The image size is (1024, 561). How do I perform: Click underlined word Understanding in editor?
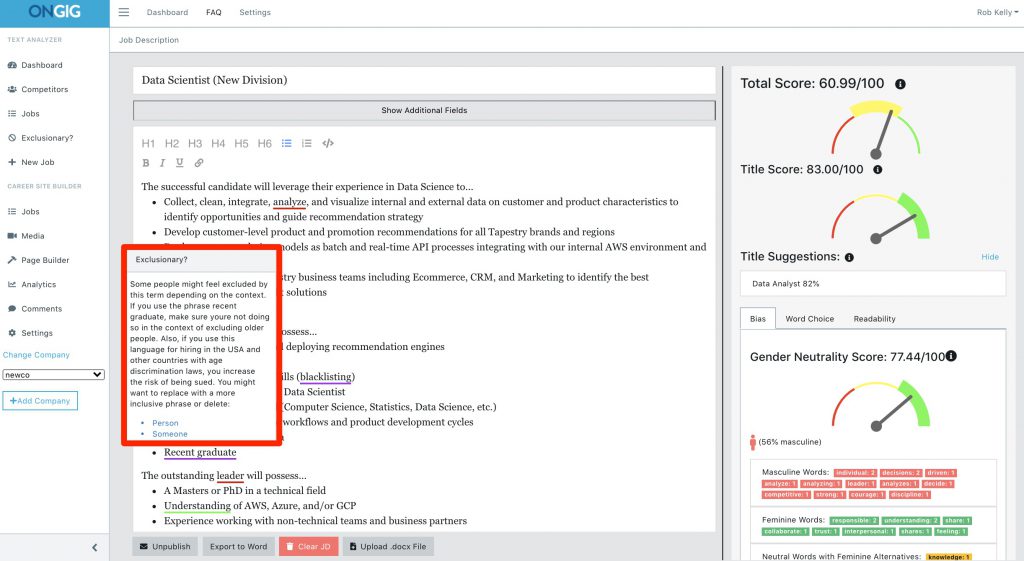(197, 505)
